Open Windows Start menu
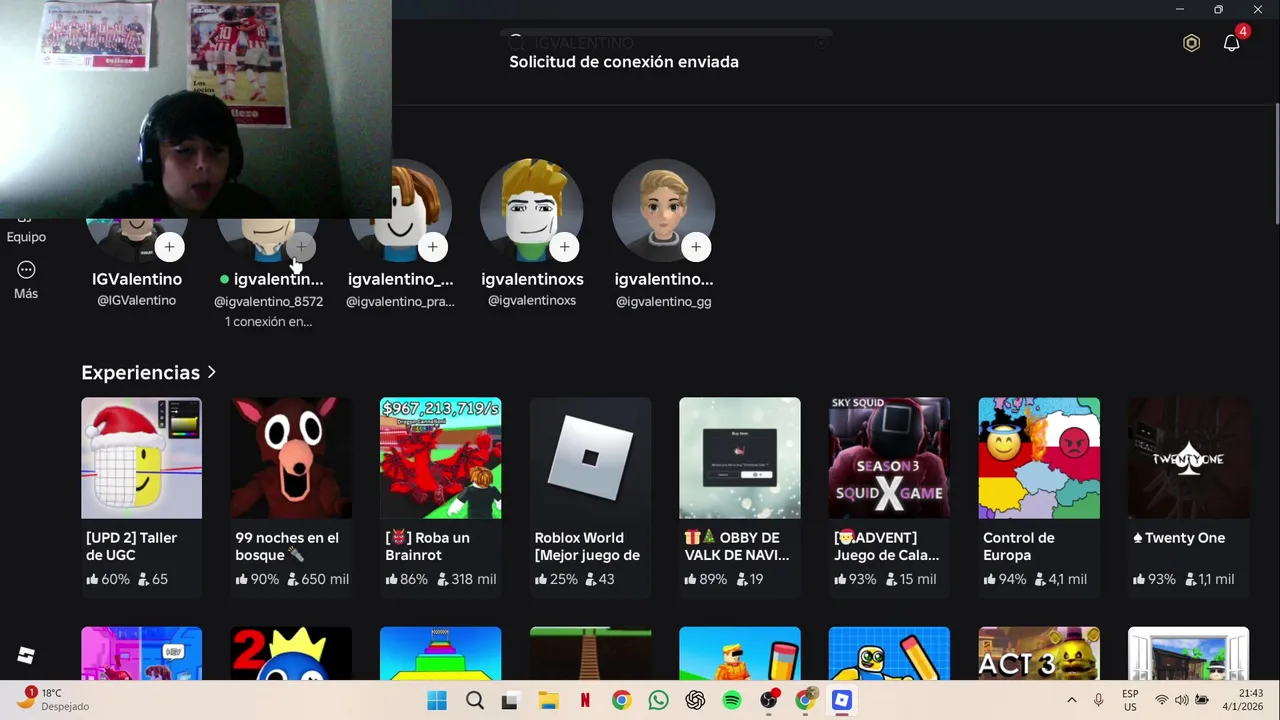Screen dimensions: 1280x720 [x=437, y=700]
